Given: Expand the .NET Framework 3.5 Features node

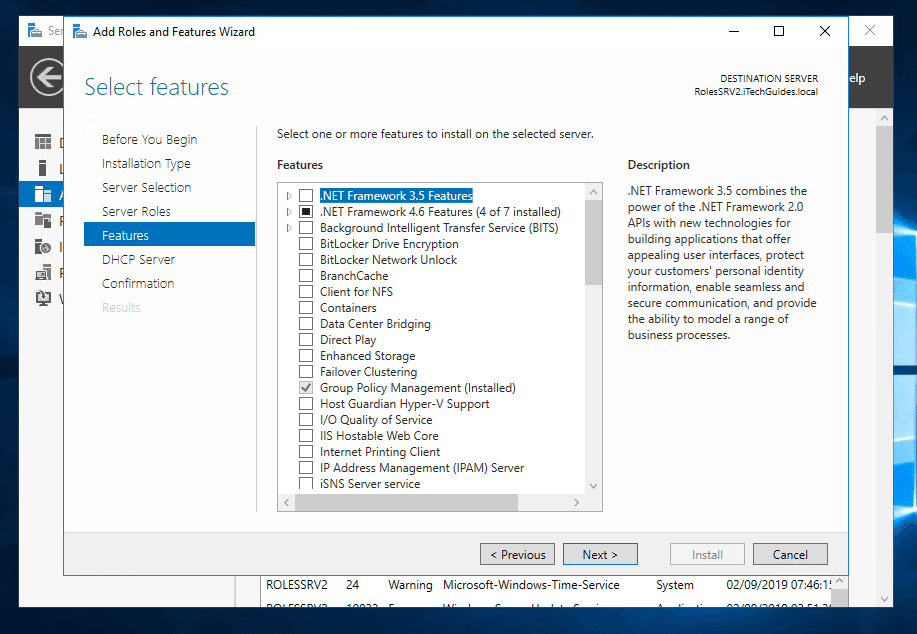Looking at the screenshot, I should pos(289,195).
